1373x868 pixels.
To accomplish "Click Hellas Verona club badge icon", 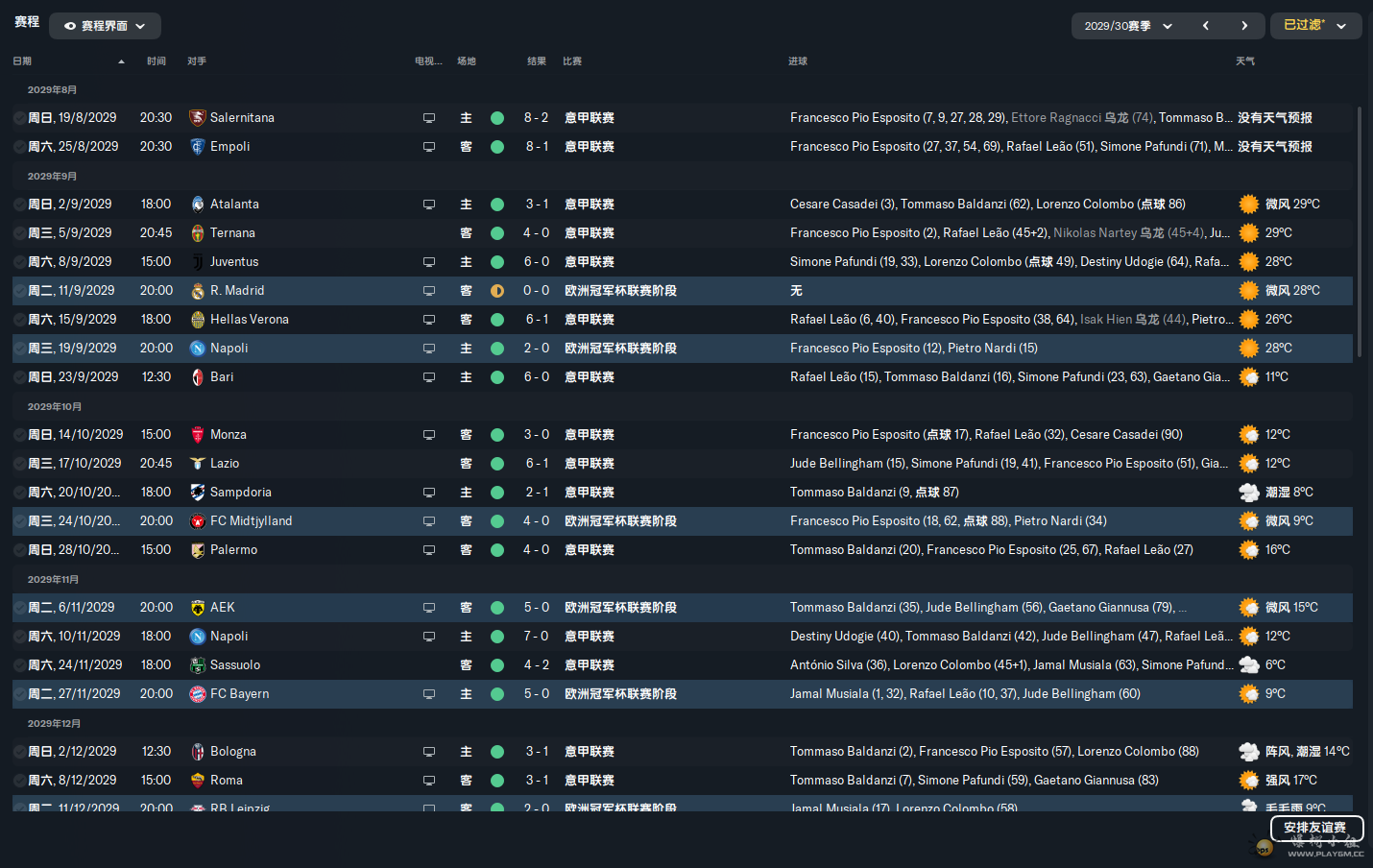I will tap(198, 320).
